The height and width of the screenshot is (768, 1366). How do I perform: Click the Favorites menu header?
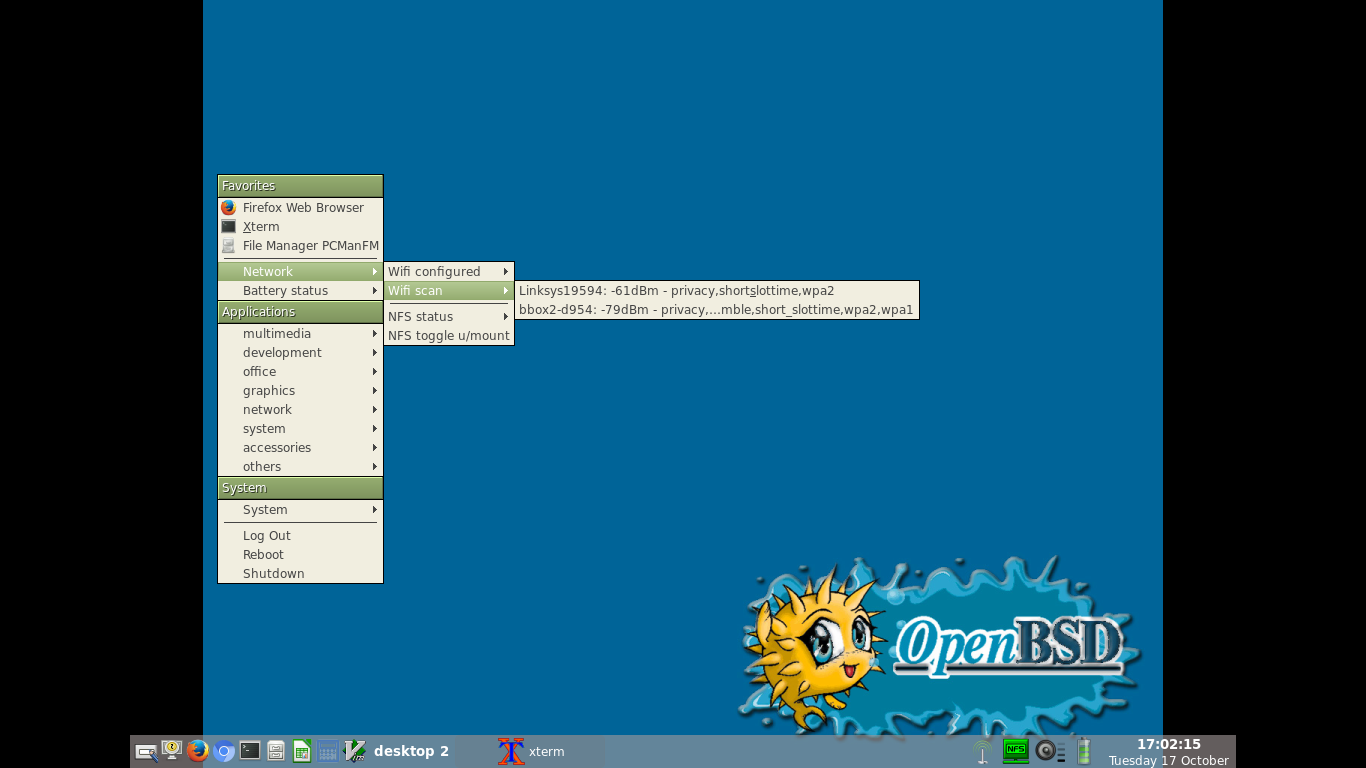tap(300, 186)
